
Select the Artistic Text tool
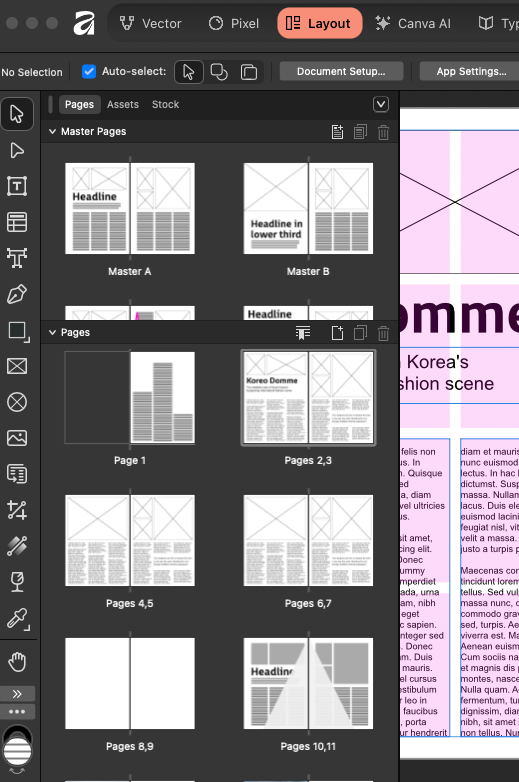(x=17, y=258)
